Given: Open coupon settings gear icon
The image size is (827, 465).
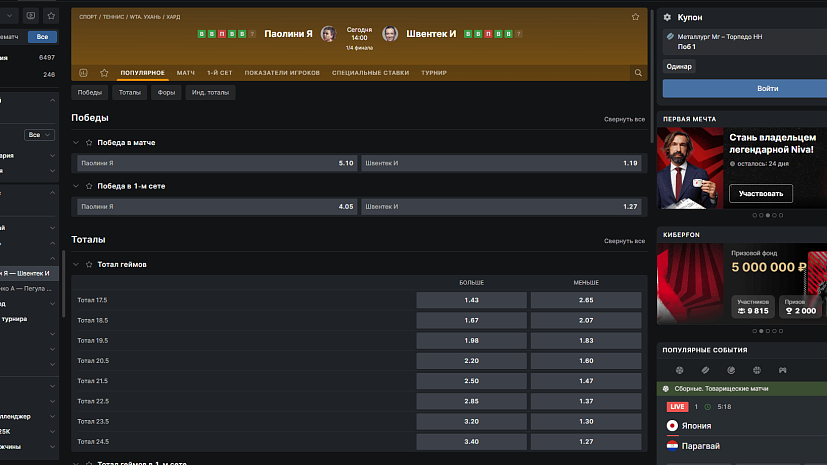Looking at the screenshot, I should tap(667, 17).
